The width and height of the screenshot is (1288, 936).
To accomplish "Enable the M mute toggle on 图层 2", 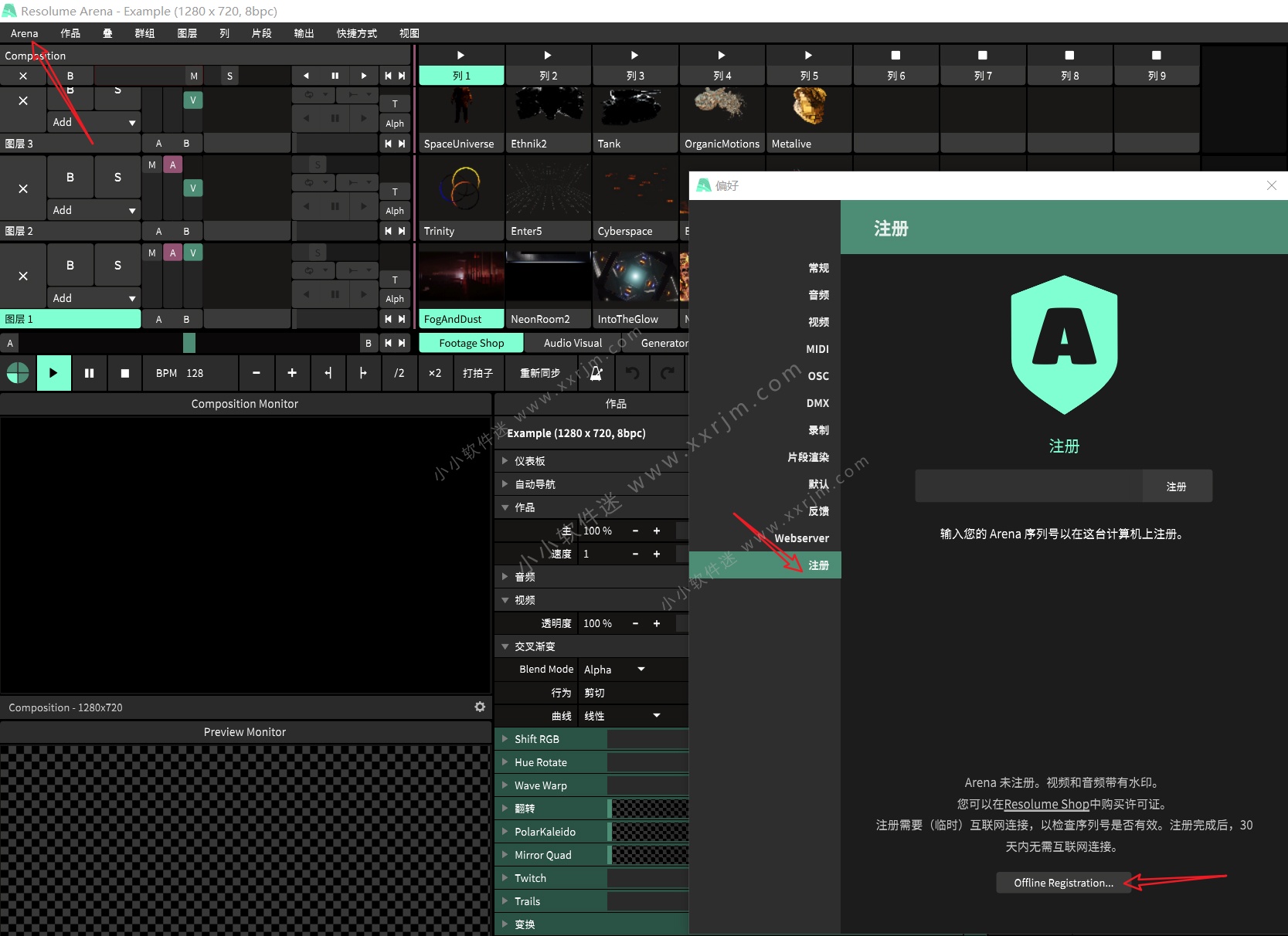I will 151,164.
